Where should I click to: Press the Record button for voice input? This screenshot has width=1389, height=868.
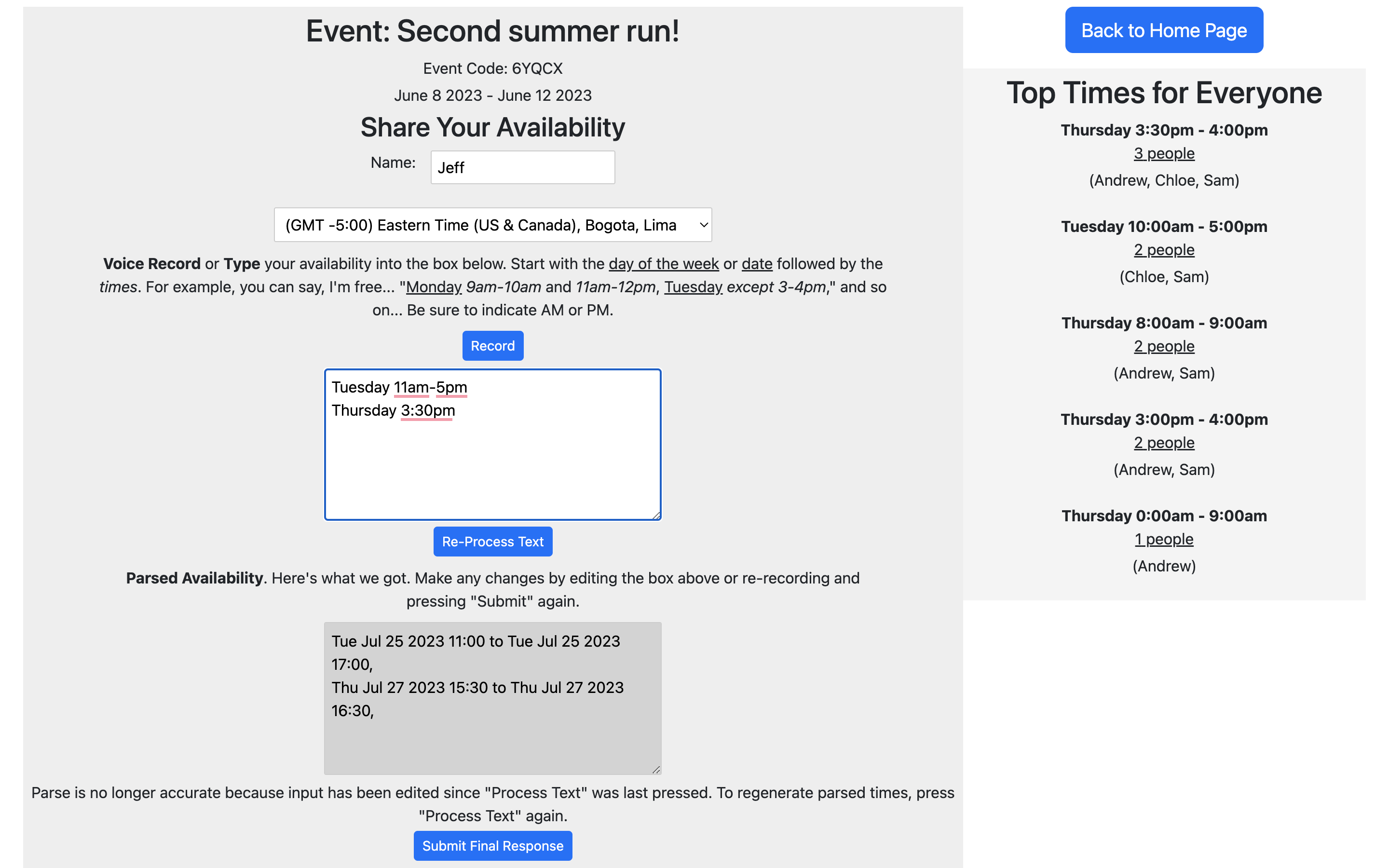pyautogui.click(x=493, y=345)
